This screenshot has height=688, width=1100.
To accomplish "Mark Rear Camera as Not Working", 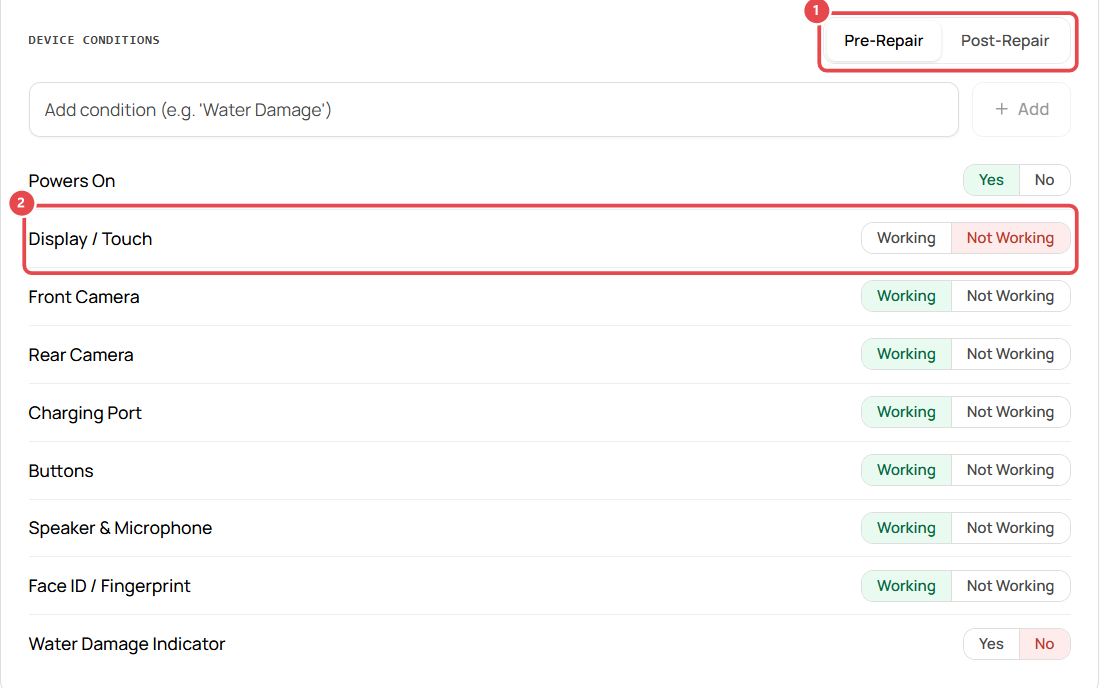I will point(1010,354).
